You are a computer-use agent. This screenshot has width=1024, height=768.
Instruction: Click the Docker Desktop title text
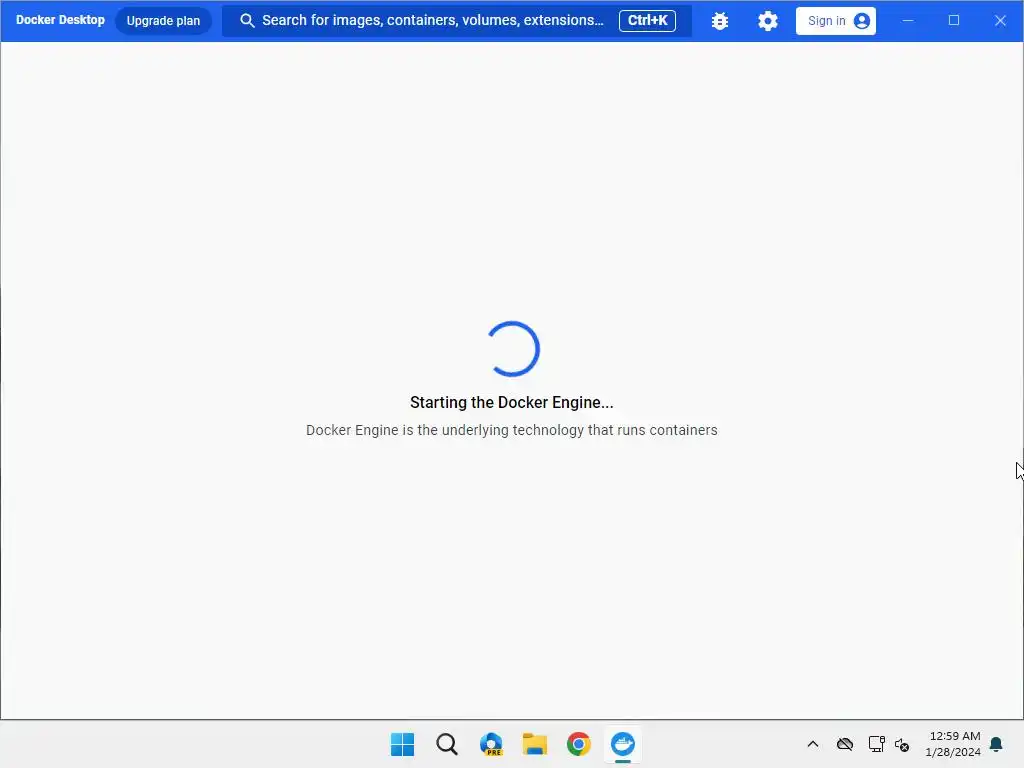tap(60, 20)
